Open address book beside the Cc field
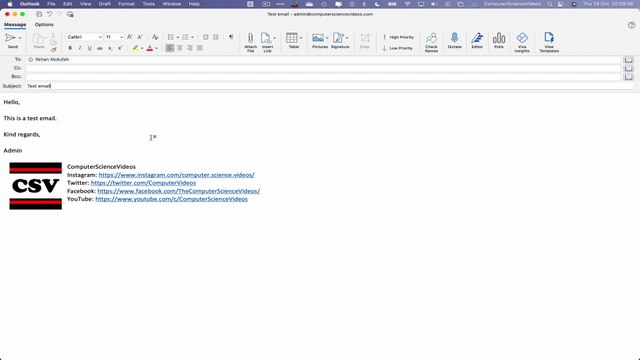 [628, 68]
